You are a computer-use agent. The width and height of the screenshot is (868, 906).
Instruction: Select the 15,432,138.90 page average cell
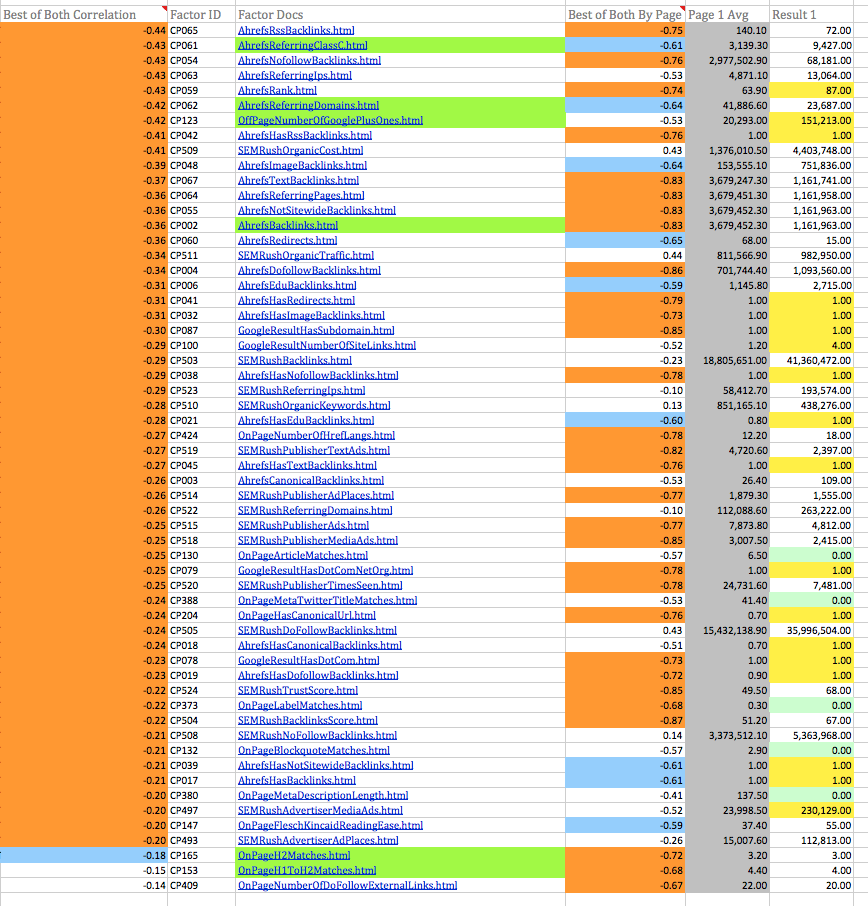click(728, 632)
